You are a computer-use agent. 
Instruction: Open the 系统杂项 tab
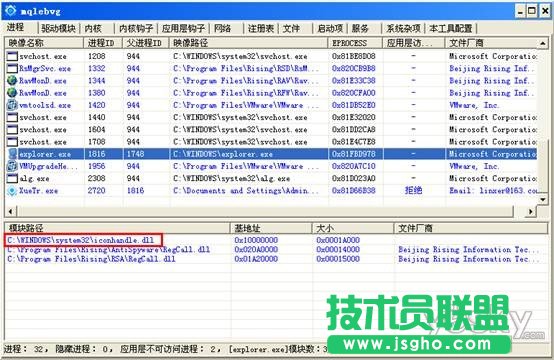coord(403,28)
